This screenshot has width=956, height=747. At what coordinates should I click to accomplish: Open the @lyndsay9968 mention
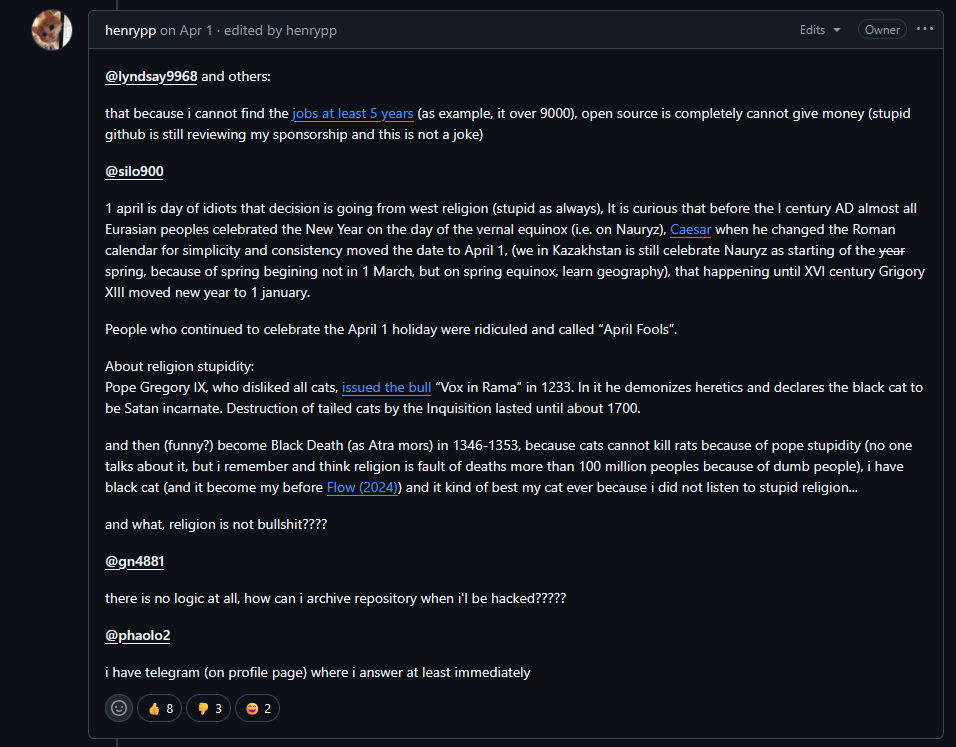[151, 76]
